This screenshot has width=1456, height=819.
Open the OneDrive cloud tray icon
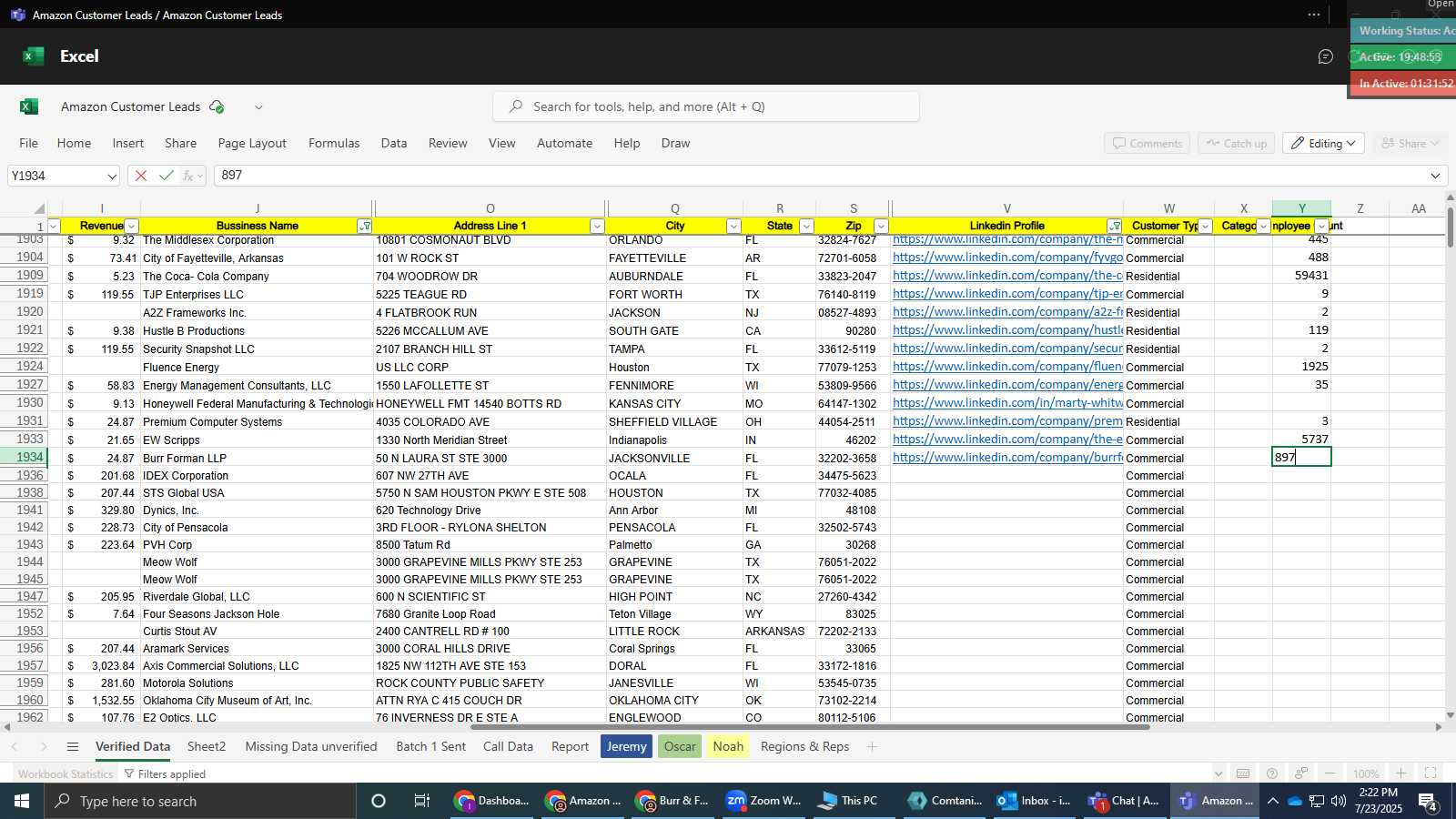point(1294,801)
